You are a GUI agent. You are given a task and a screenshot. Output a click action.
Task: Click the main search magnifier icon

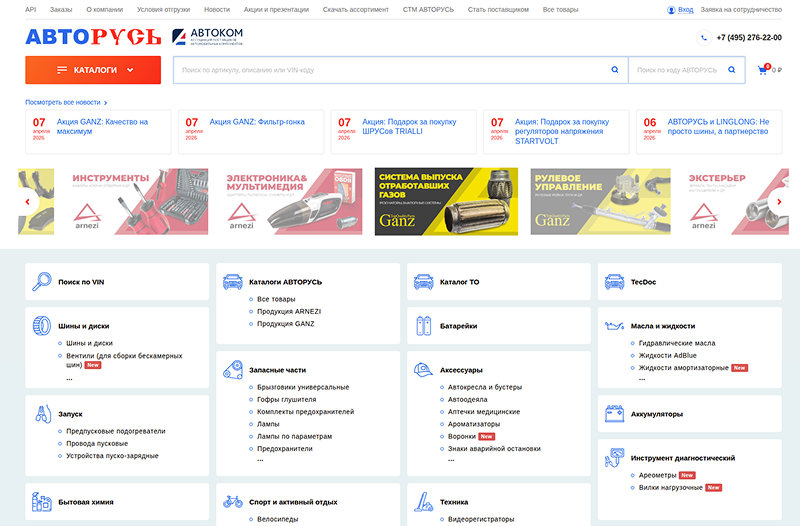[615, 70]
